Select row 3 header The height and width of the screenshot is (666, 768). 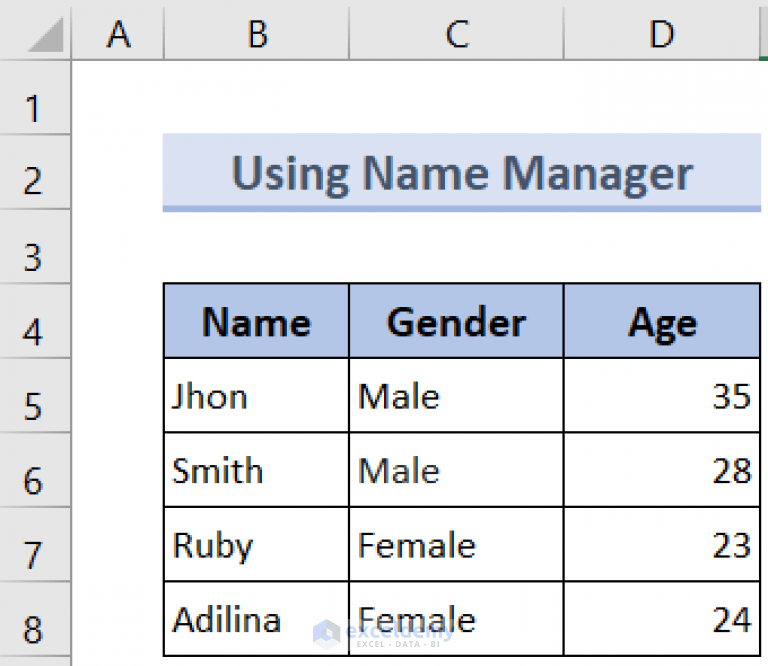pos(35,247)
